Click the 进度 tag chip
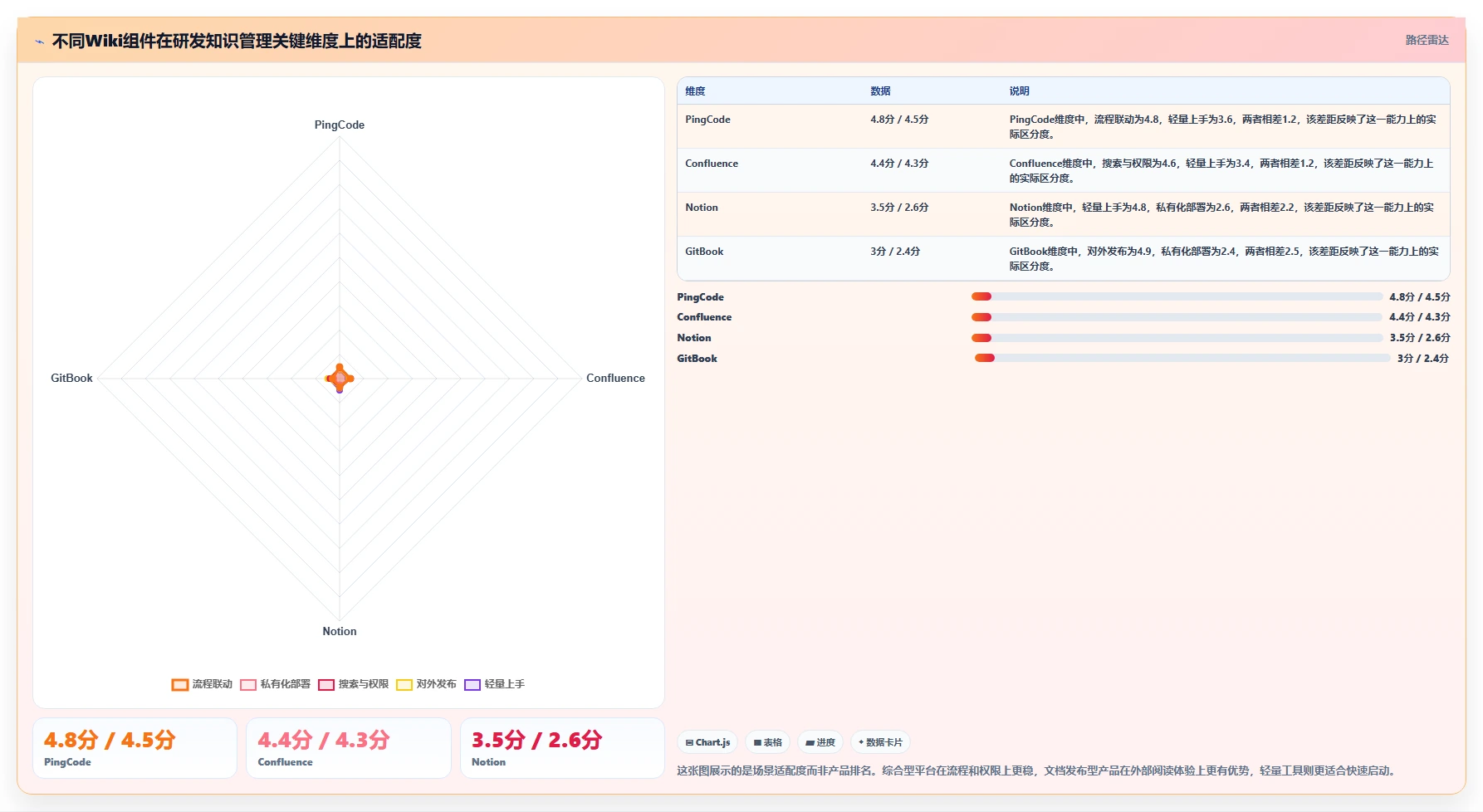The width and height of the screenshot is (1483, 812). pyautogui.click(x=820, y=742)
